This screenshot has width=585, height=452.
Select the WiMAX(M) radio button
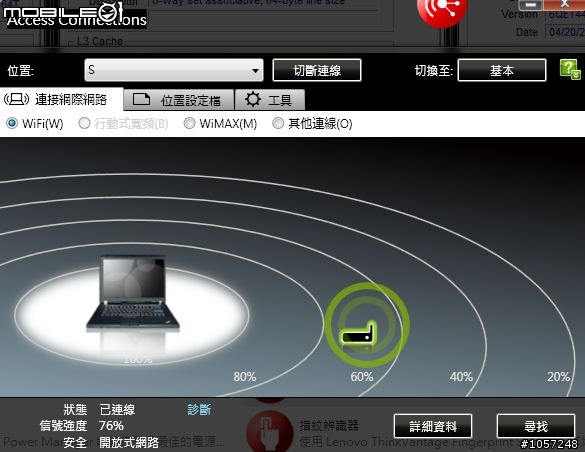(189, 123)
